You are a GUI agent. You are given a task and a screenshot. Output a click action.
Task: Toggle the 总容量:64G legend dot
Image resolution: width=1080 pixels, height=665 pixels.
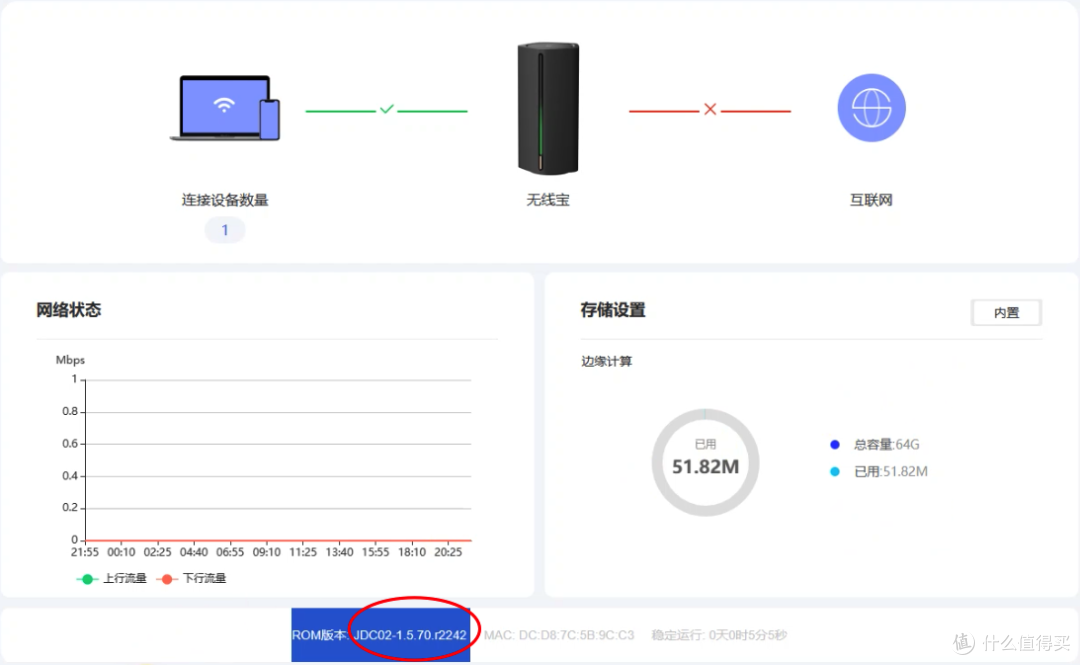[x=836, y=444]
